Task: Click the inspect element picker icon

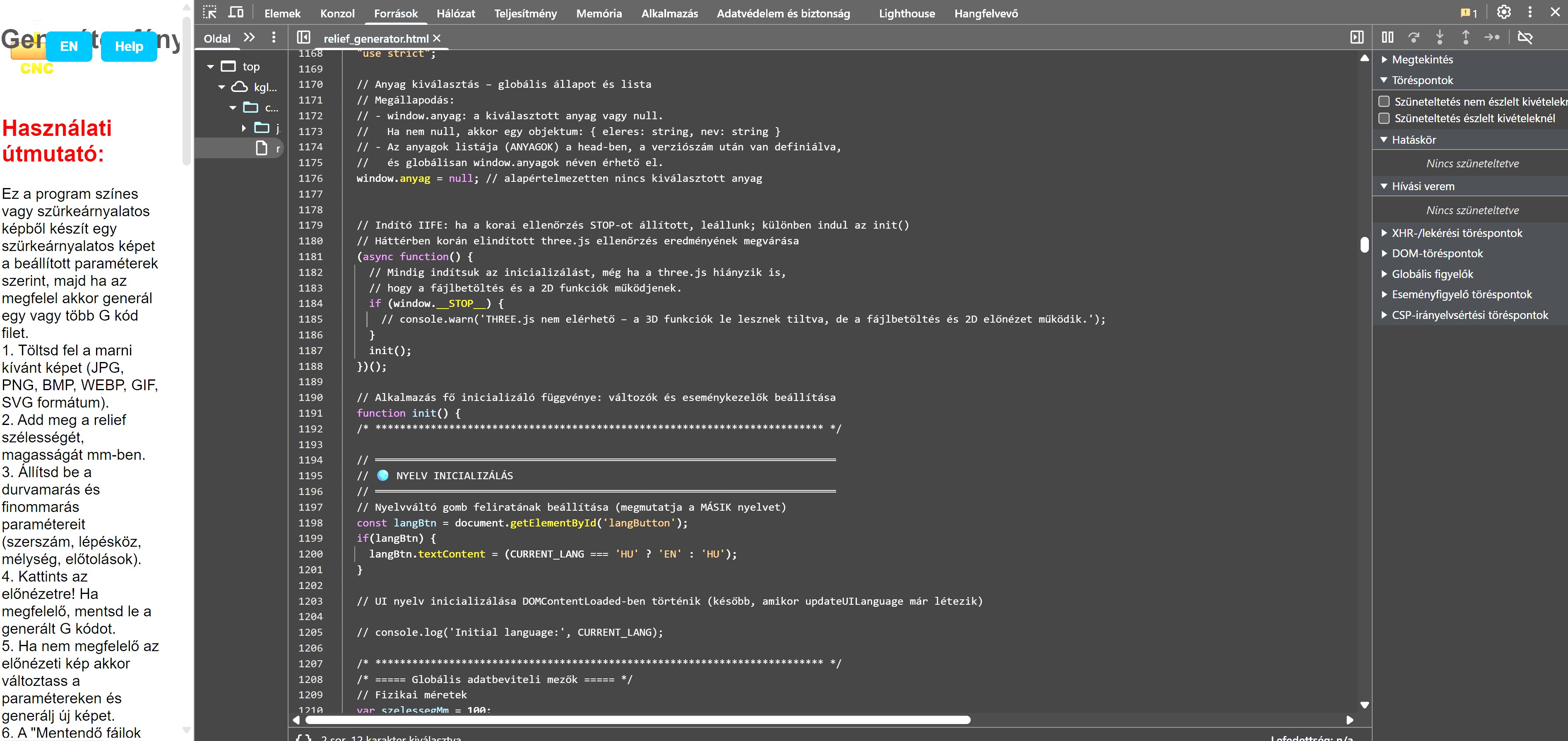Action: pyautogui.click(x=210, y=13)
